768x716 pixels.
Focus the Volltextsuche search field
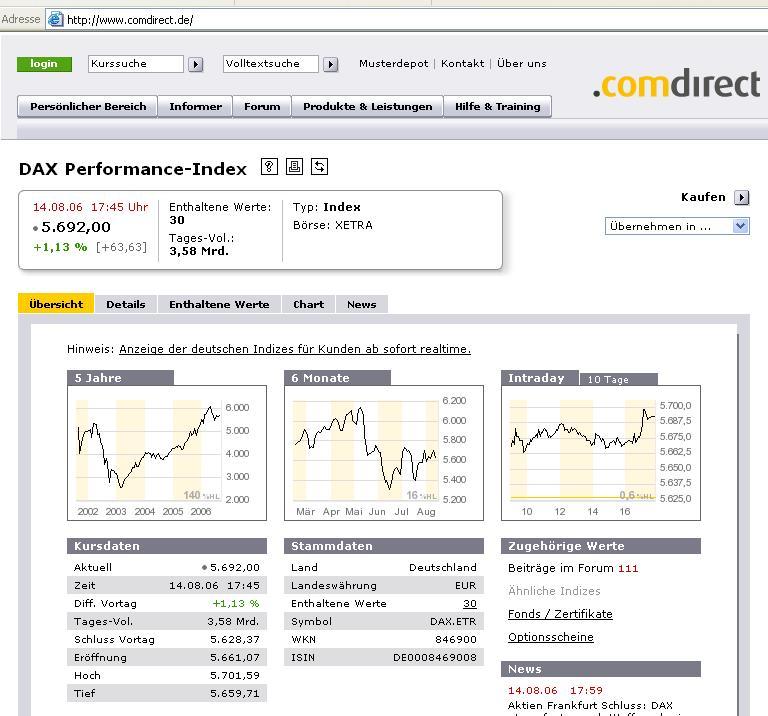tap(270, 64)
